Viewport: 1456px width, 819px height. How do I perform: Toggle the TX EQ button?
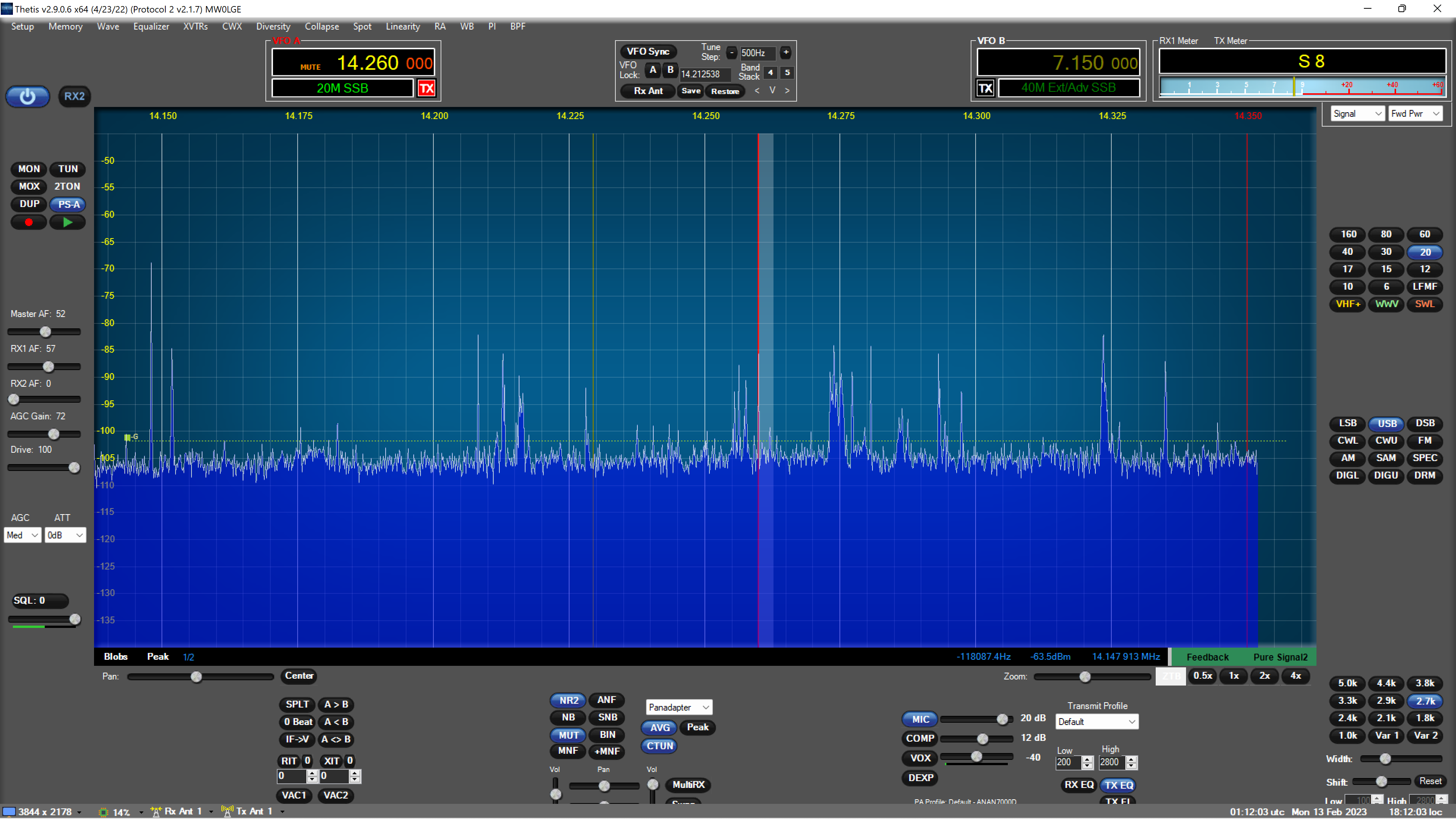1118,785
